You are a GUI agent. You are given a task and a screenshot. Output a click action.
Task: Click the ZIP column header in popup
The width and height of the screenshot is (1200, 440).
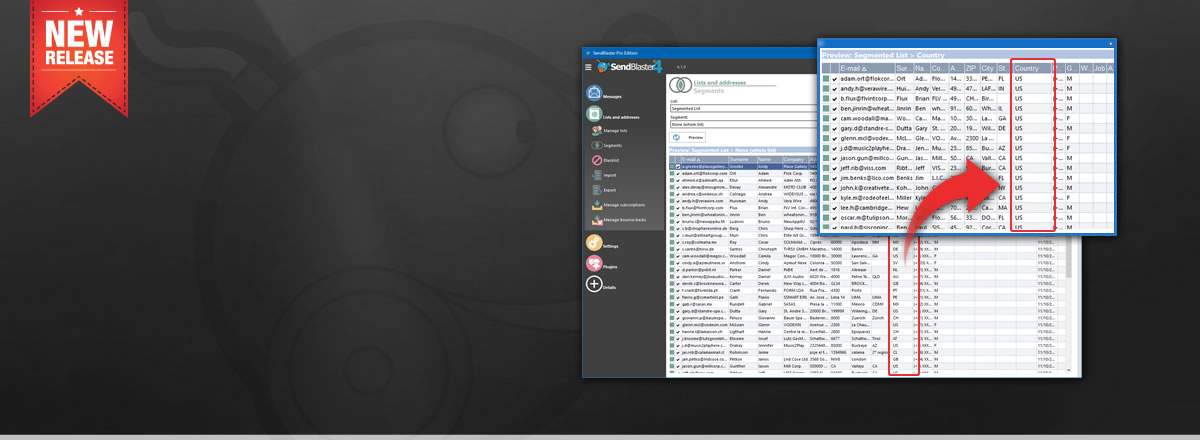(x=972, y=68)
